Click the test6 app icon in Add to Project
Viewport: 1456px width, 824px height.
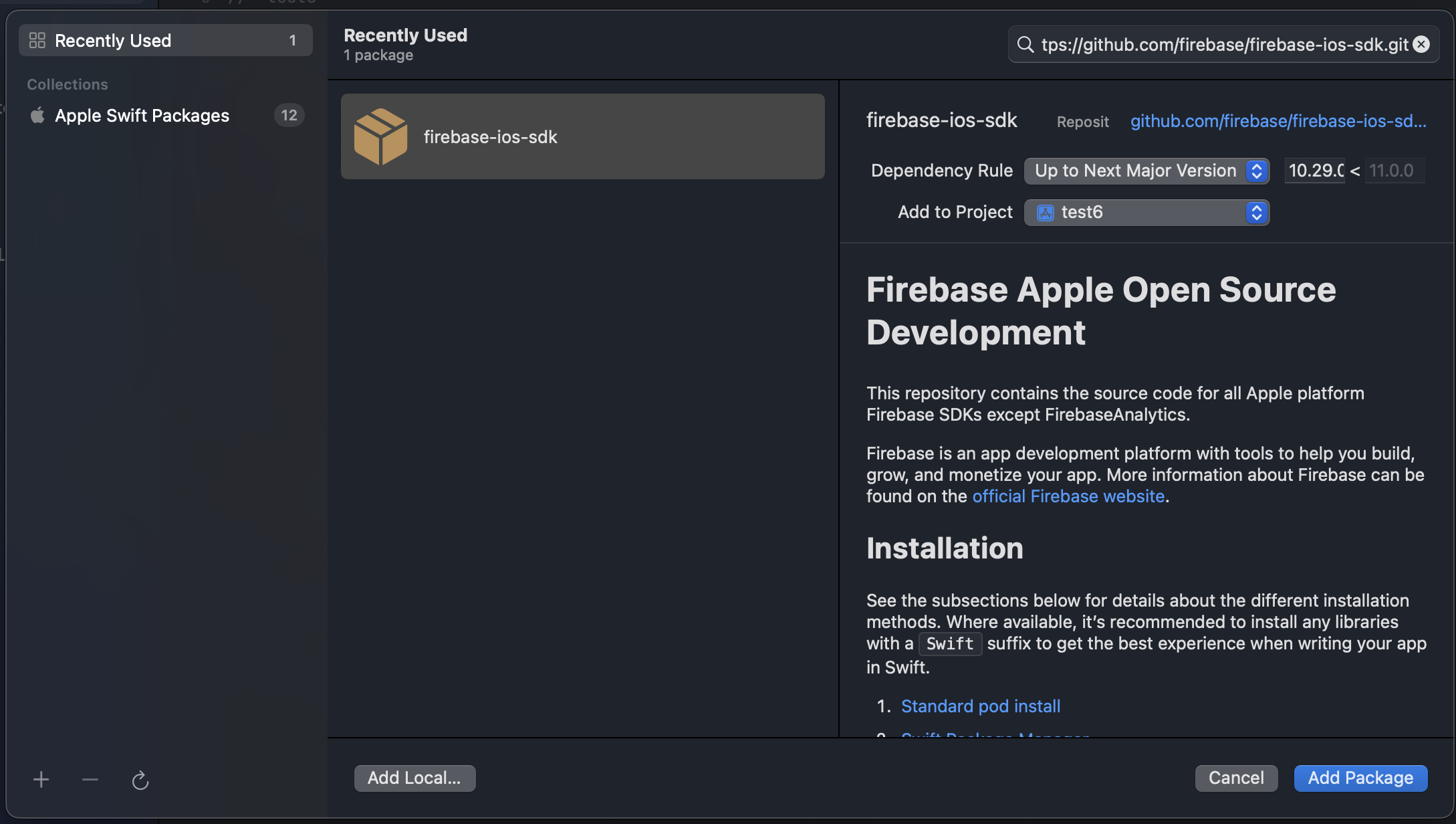1044,212
